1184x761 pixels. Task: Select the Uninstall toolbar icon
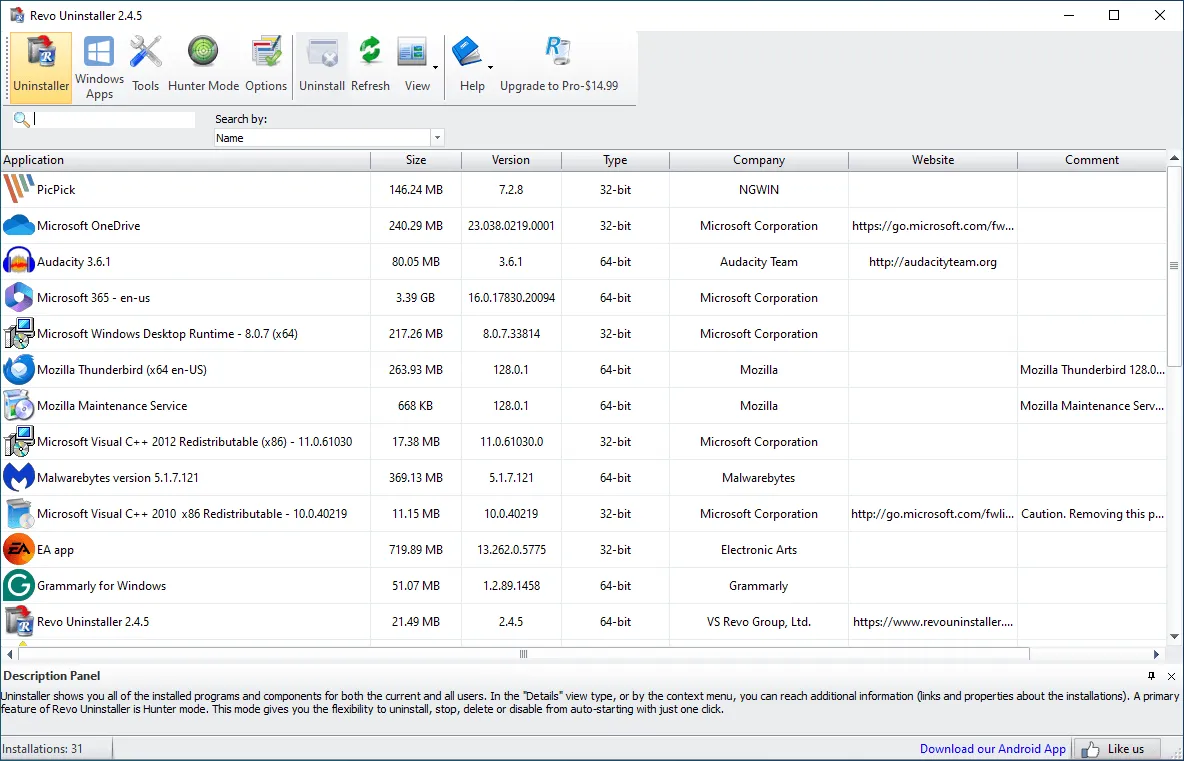[x=322, y=64]
